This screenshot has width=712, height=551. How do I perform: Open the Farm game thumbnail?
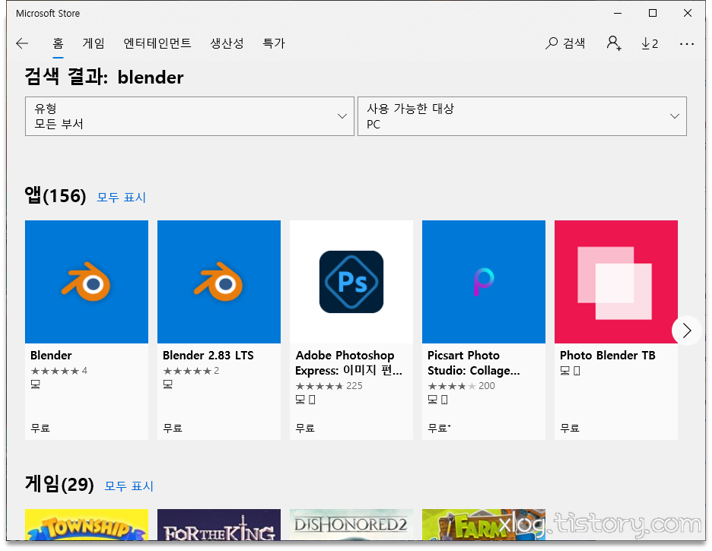coord(484,525)
